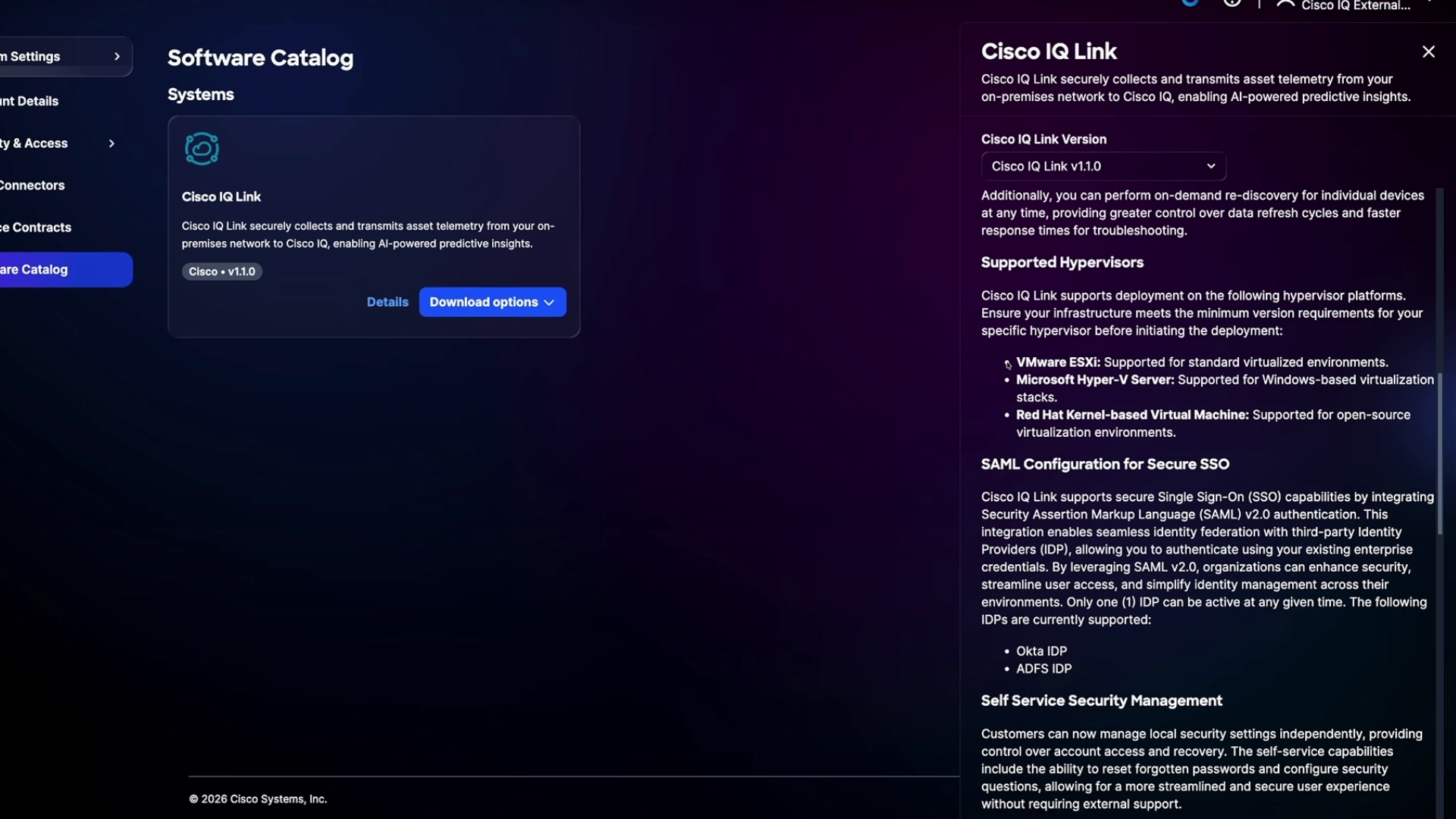Click the '© 2026 Cisco Systems, Inc.' footer
Screen dimensions: 1456x819
click(x=258, y=799)
